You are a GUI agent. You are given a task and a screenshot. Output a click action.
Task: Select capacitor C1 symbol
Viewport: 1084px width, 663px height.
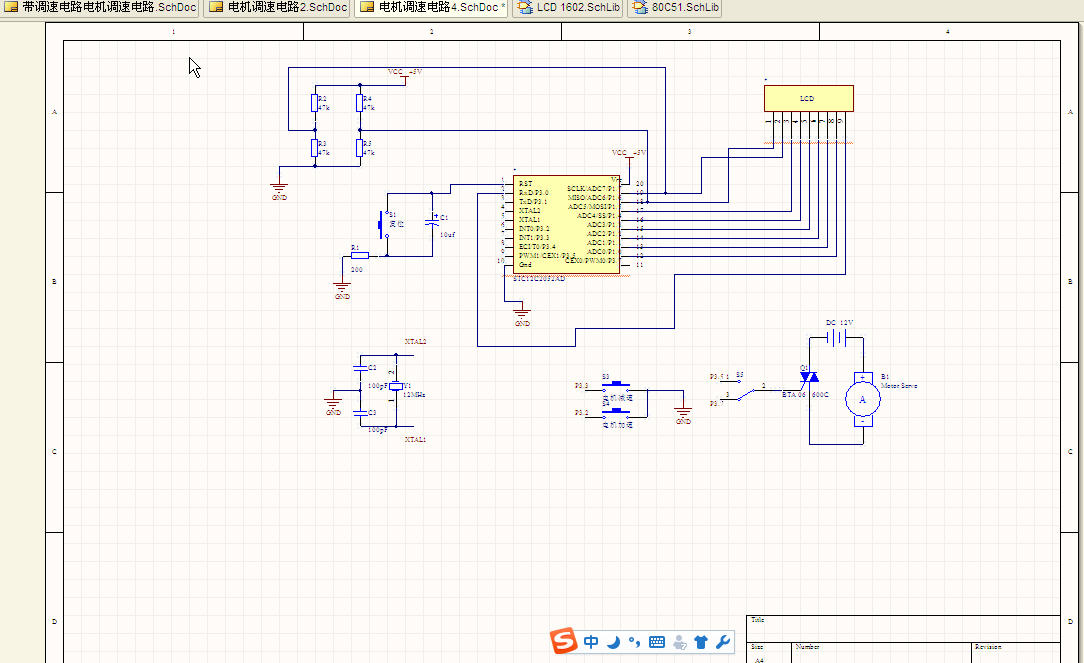(x=433, y=221)
